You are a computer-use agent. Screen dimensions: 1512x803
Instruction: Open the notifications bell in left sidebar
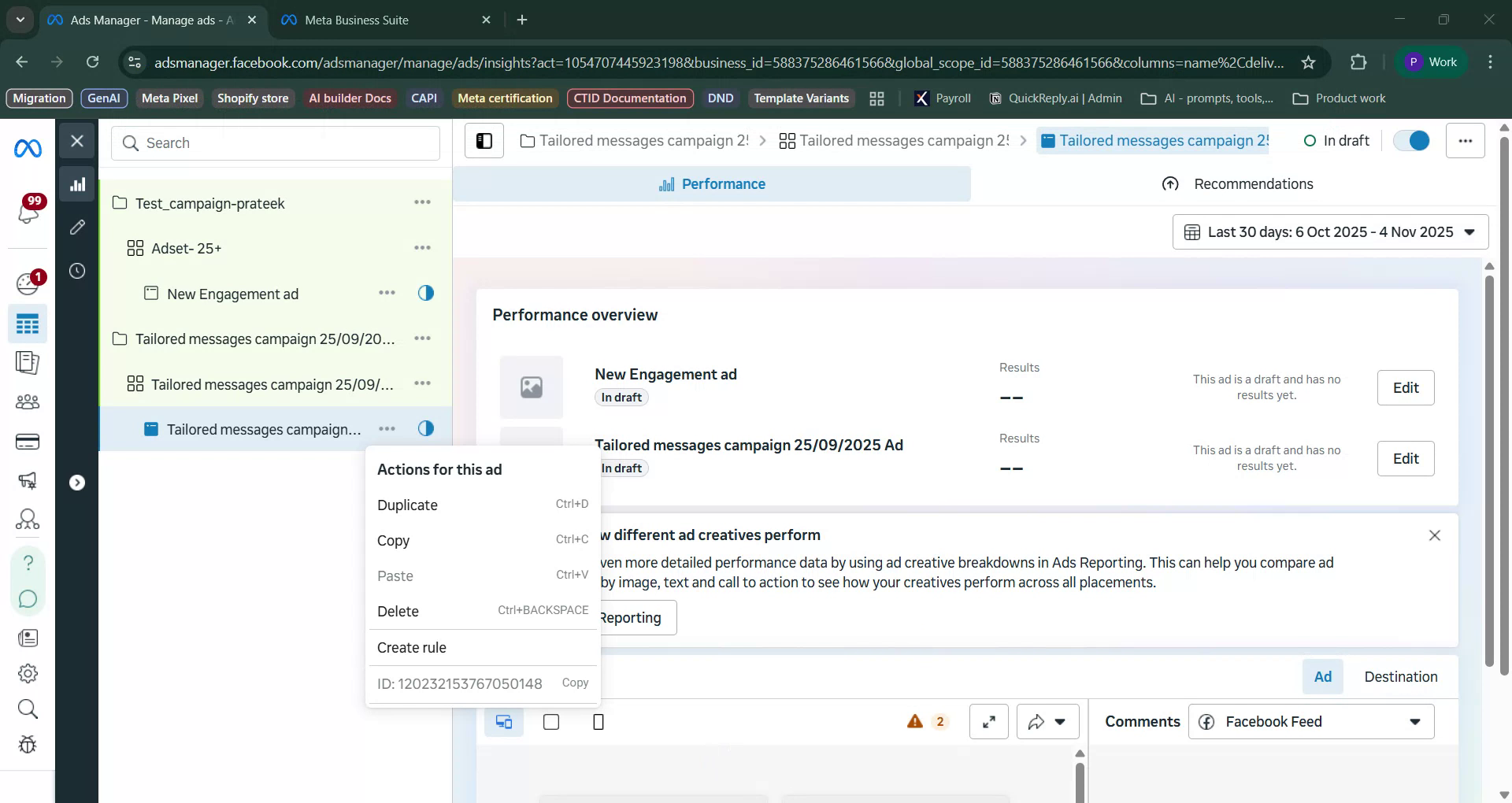click(x=28, y=213)
